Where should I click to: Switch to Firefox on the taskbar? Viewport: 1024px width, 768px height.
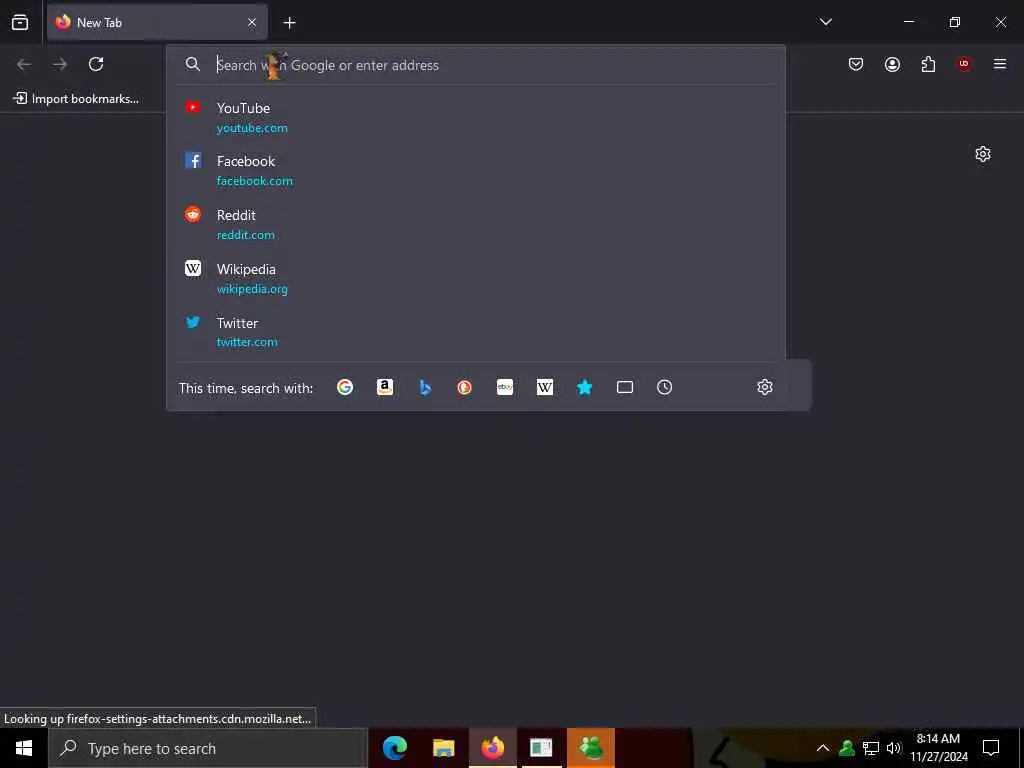[x=492, y=748]
